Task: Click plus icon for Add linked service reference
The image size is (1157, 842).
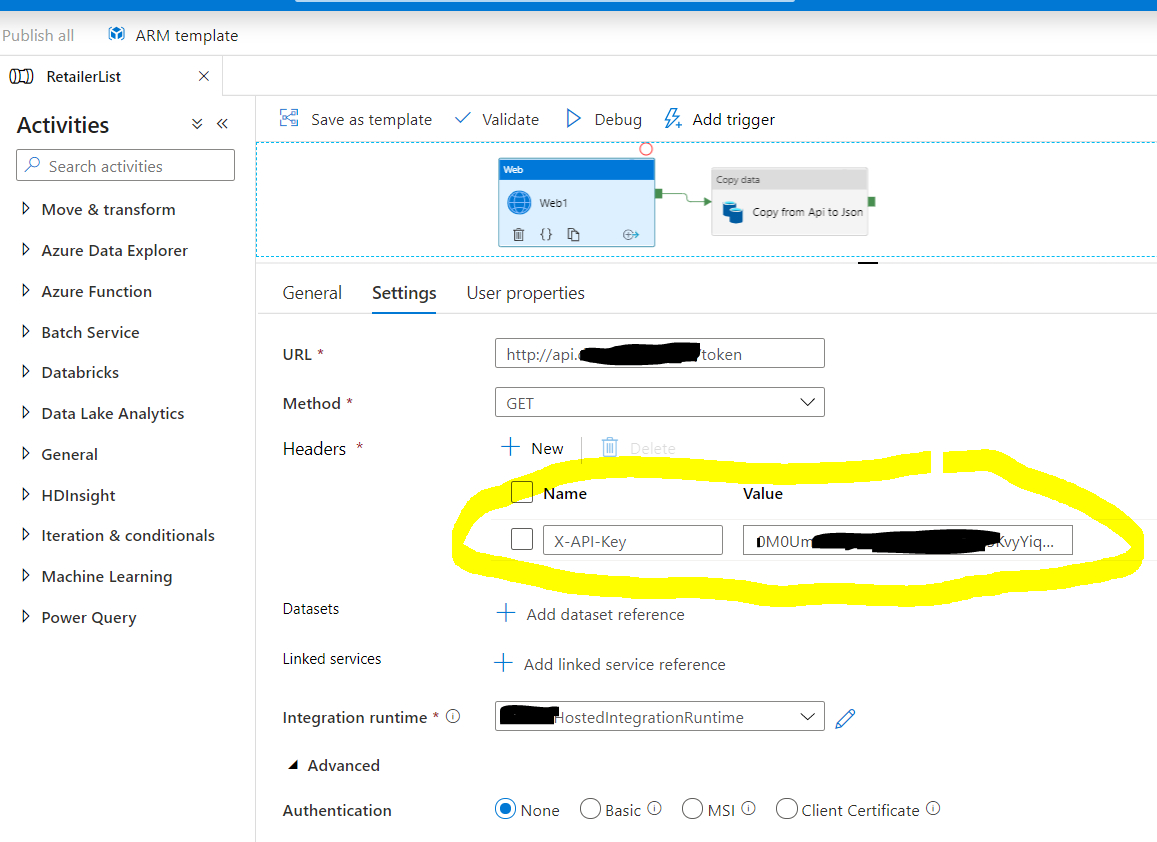Action: (503, 663)
